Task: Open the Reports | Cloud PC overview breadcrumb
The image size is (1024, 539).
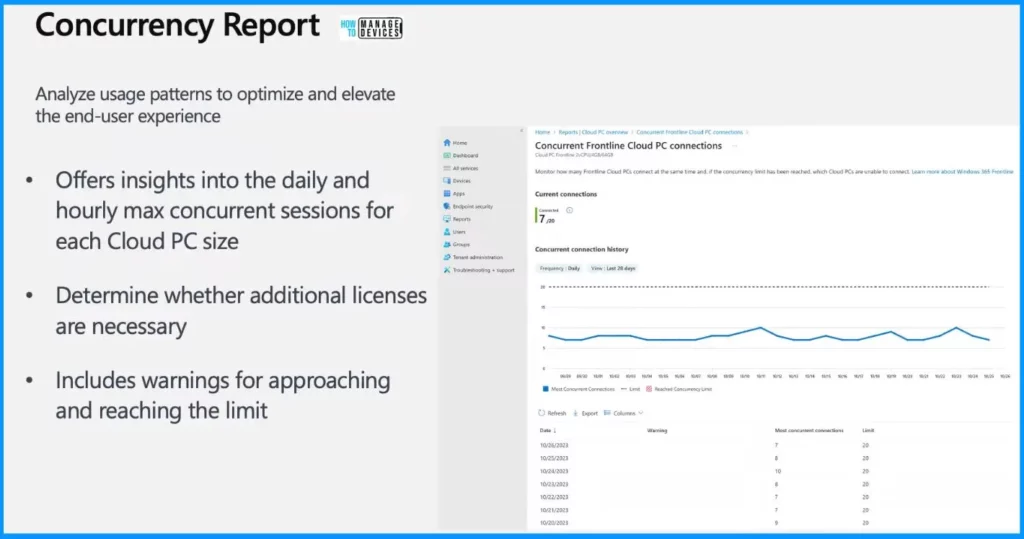Action: [593, 132]
